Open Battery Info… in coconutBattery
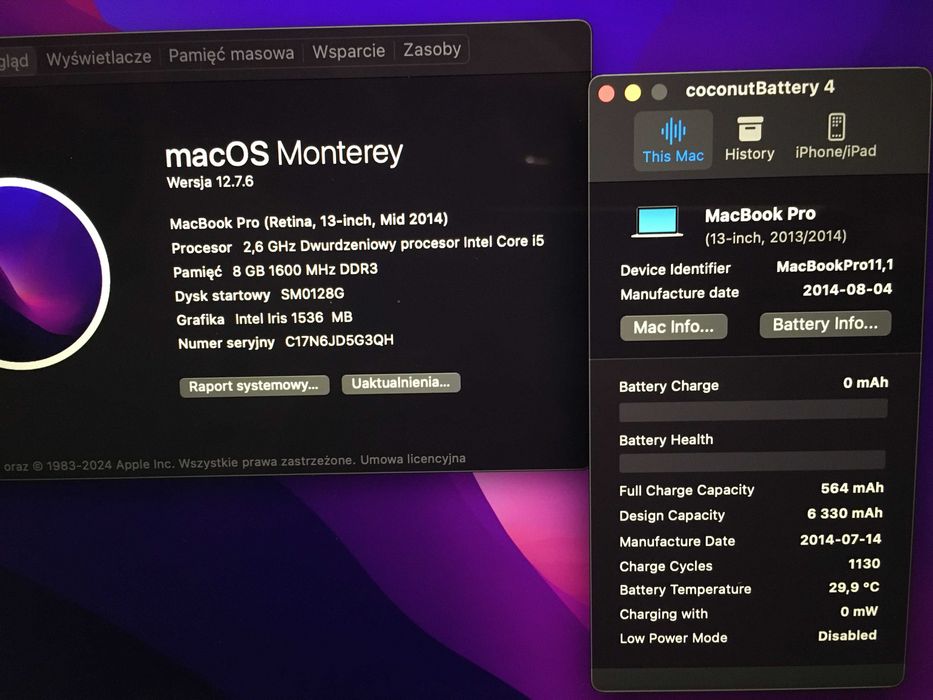This screenshot has height=700, width=933. point(825,324)
